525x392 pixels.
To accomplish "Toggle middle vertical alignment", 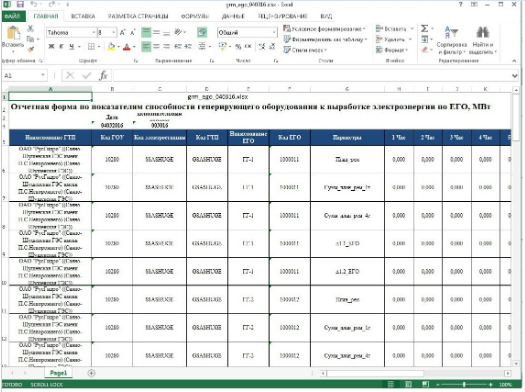I will tap(156, 32).
